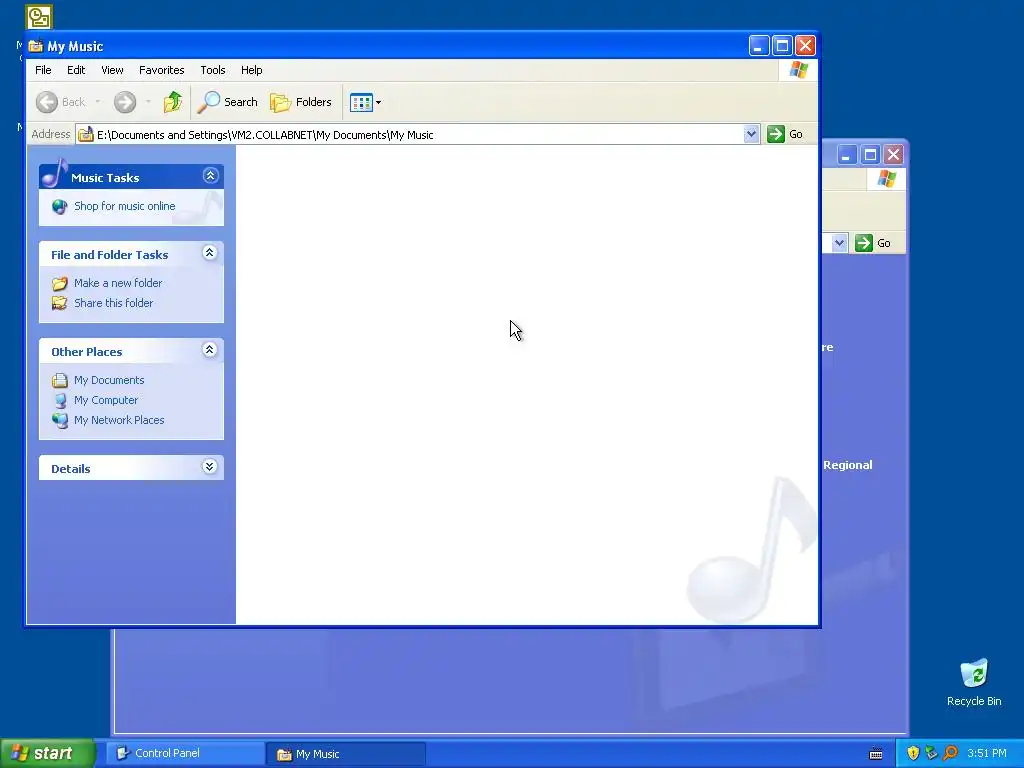Click the Make a new folder icon
This screenshot has height=768, width=1024.
pyautogui.click(x=59, y=283)
